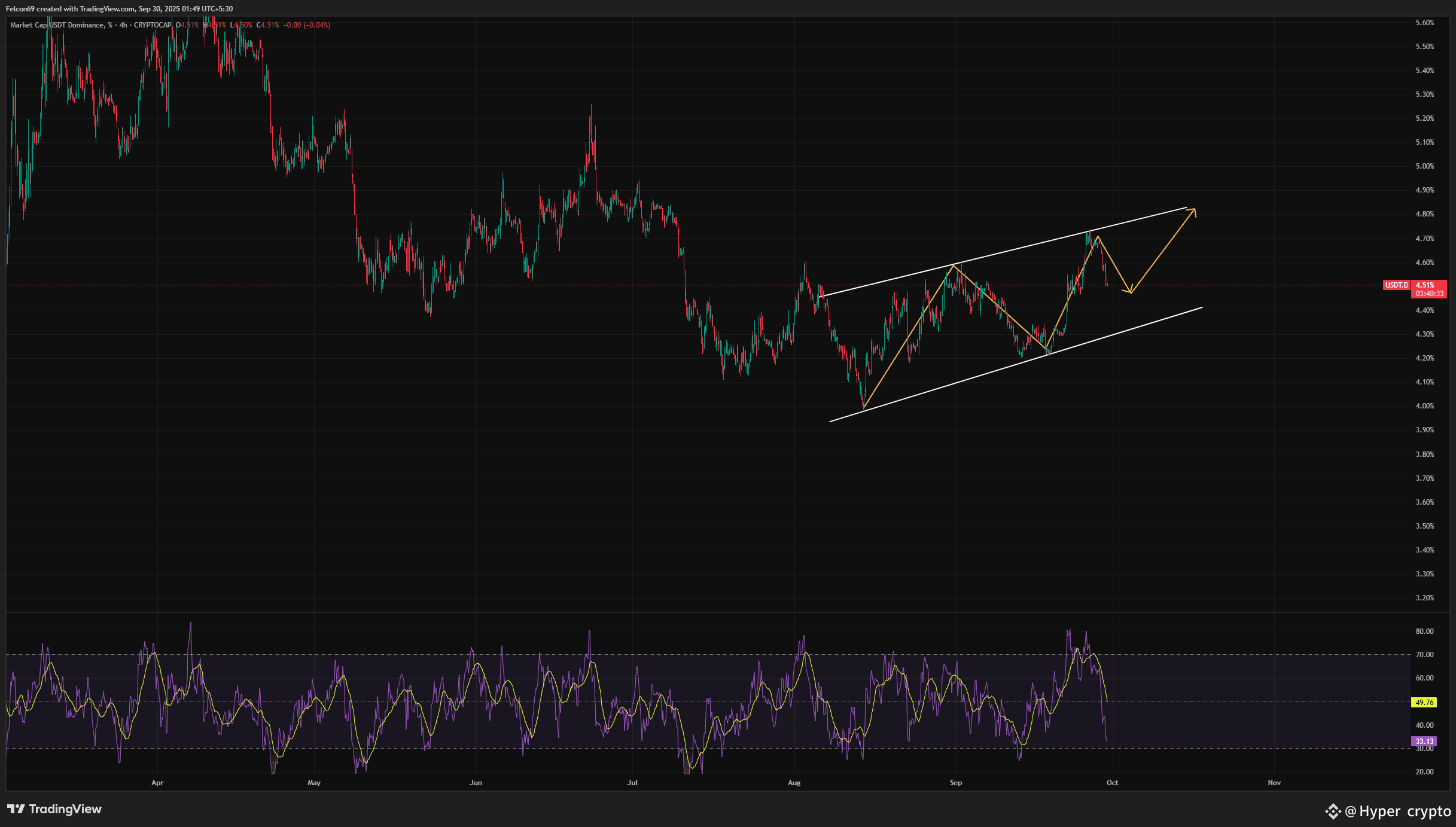1456x827 pixels.
Task: Click the 70.00 RSI scale level
Action: pos(1424,655)
